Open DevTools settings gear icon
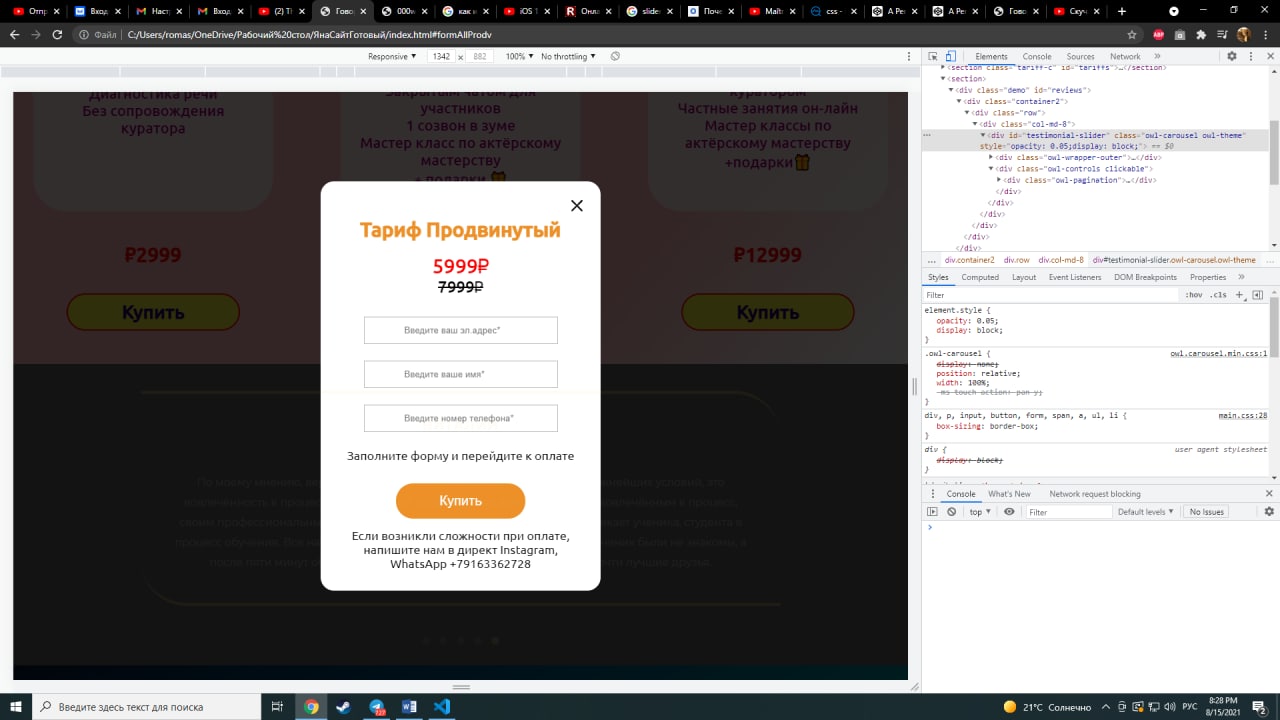 [1230, 57]
